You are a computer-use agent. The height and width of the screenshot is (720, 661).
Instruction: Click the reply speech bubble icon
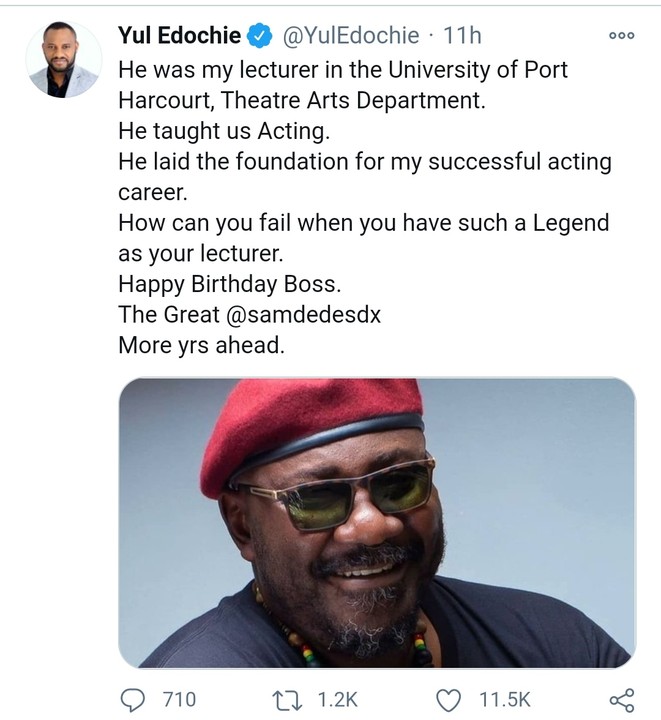132,699
